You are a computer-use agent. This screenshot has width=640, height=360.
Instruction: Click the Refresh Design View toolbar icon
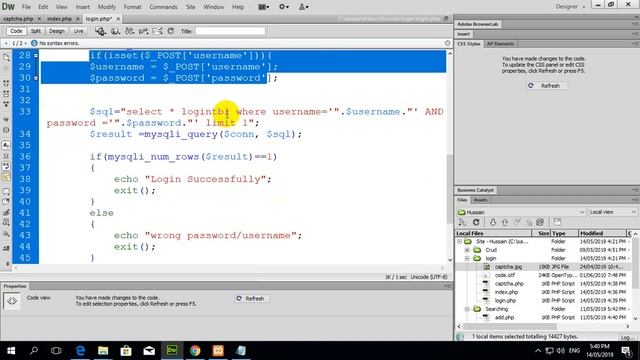pos(171,31)
